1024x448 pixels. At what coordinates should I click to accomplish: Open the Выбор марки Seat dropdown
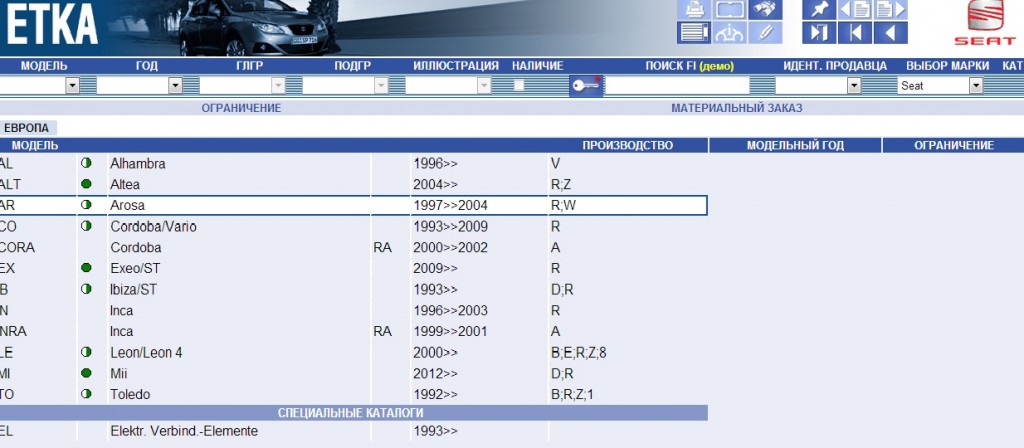point(975,86)
